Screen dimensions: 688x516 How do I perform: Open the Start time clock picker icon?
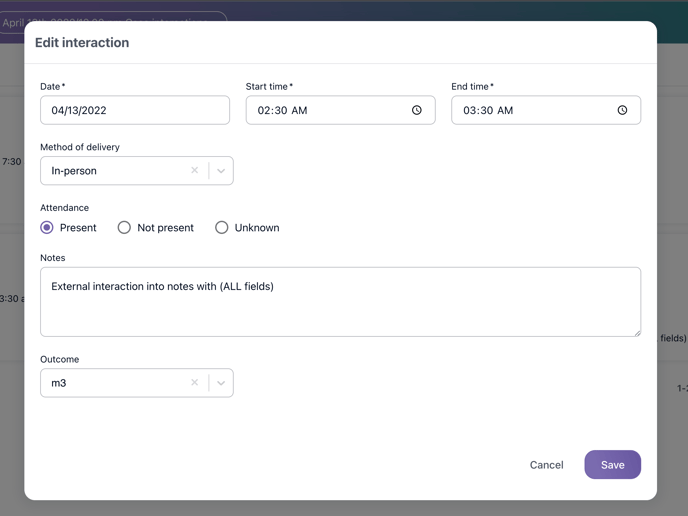(417, 110)
